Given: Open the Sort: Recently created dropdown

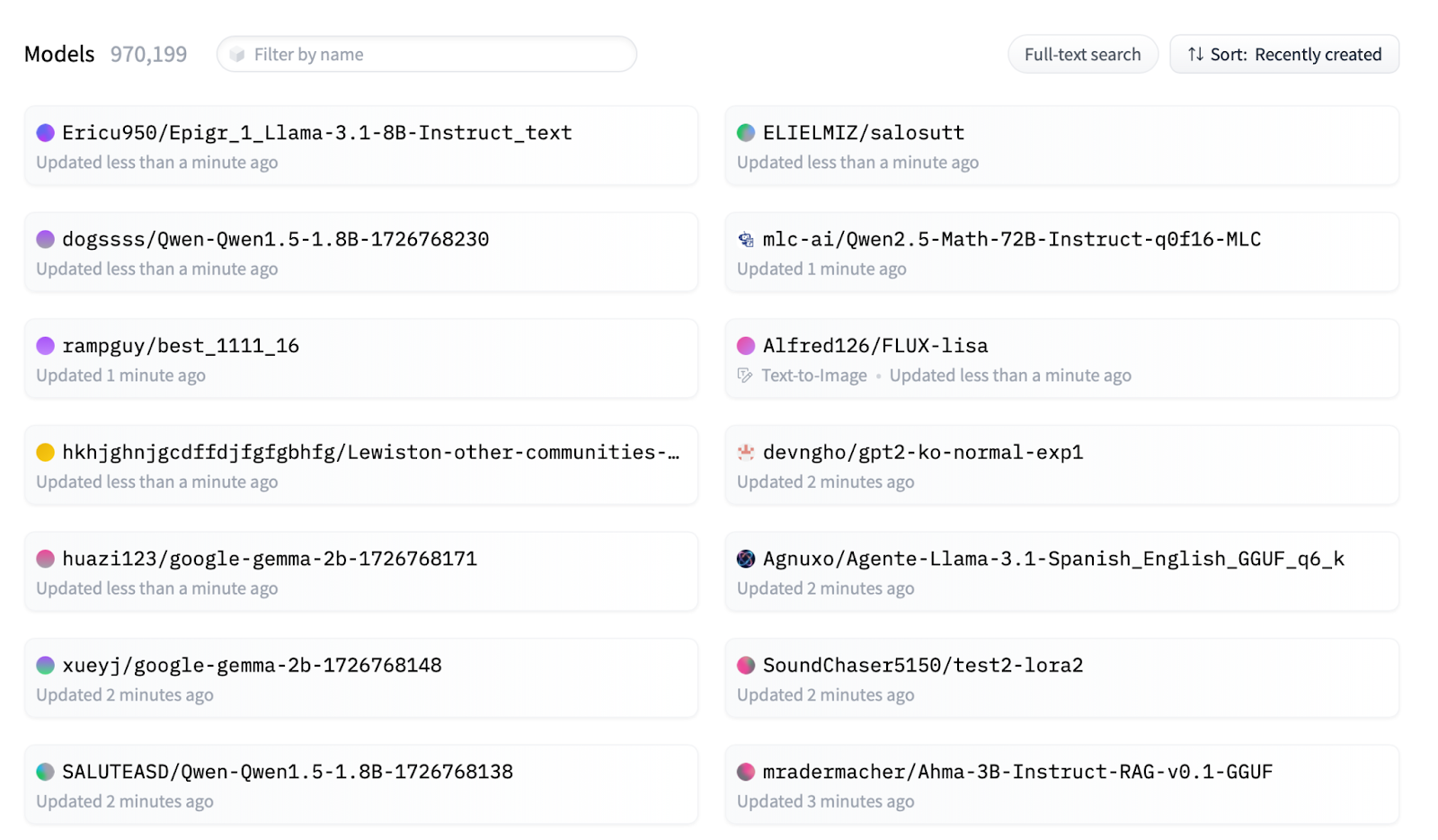Looking at the screenshot, I should [x=1283, y=55].
